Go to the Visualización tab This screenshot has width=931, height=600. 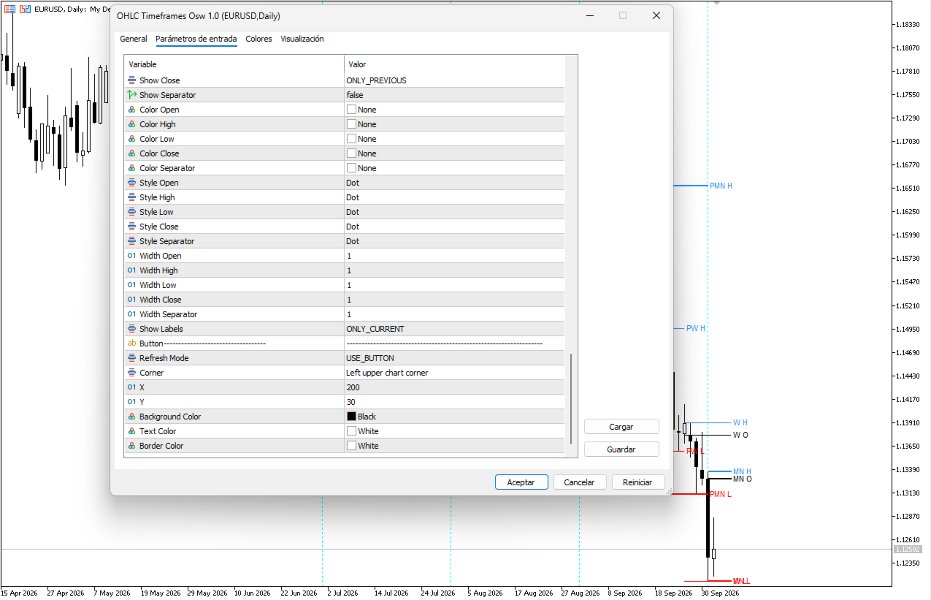(302, 39)
